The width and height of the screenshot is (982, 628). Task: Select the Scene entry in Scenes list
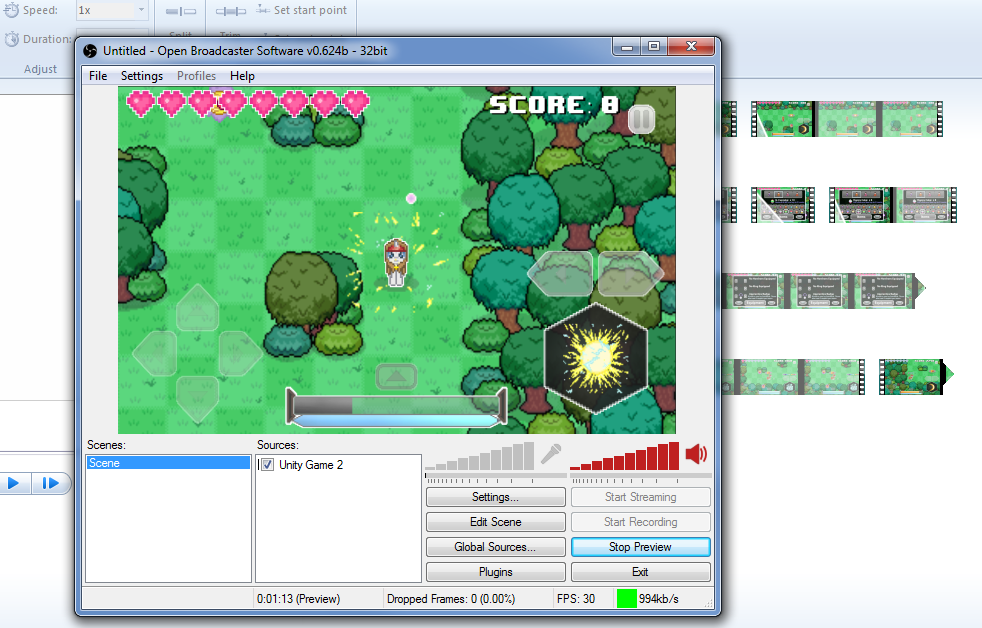tap(168, 463)
